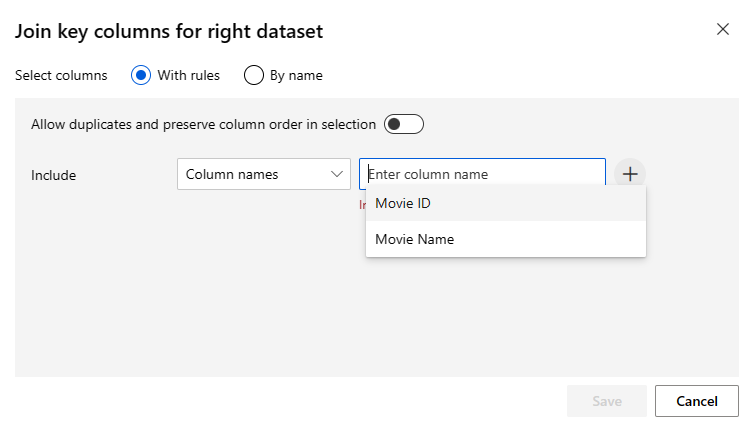Click the Select columns label
This screenshot has height=438, width=755.
(61, 75)
